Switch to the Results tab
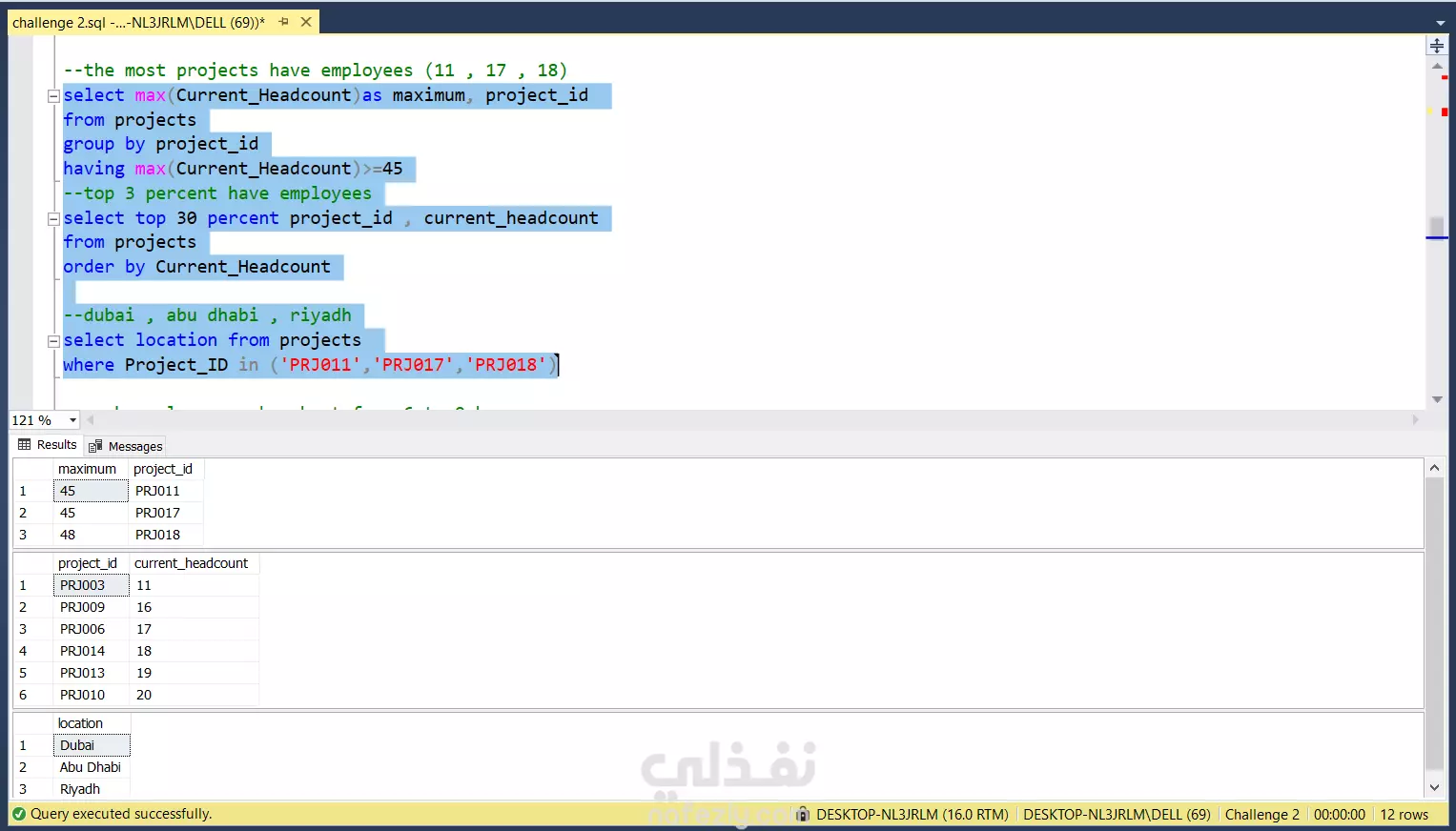1456x831 pixels. (x=48, y=445)
